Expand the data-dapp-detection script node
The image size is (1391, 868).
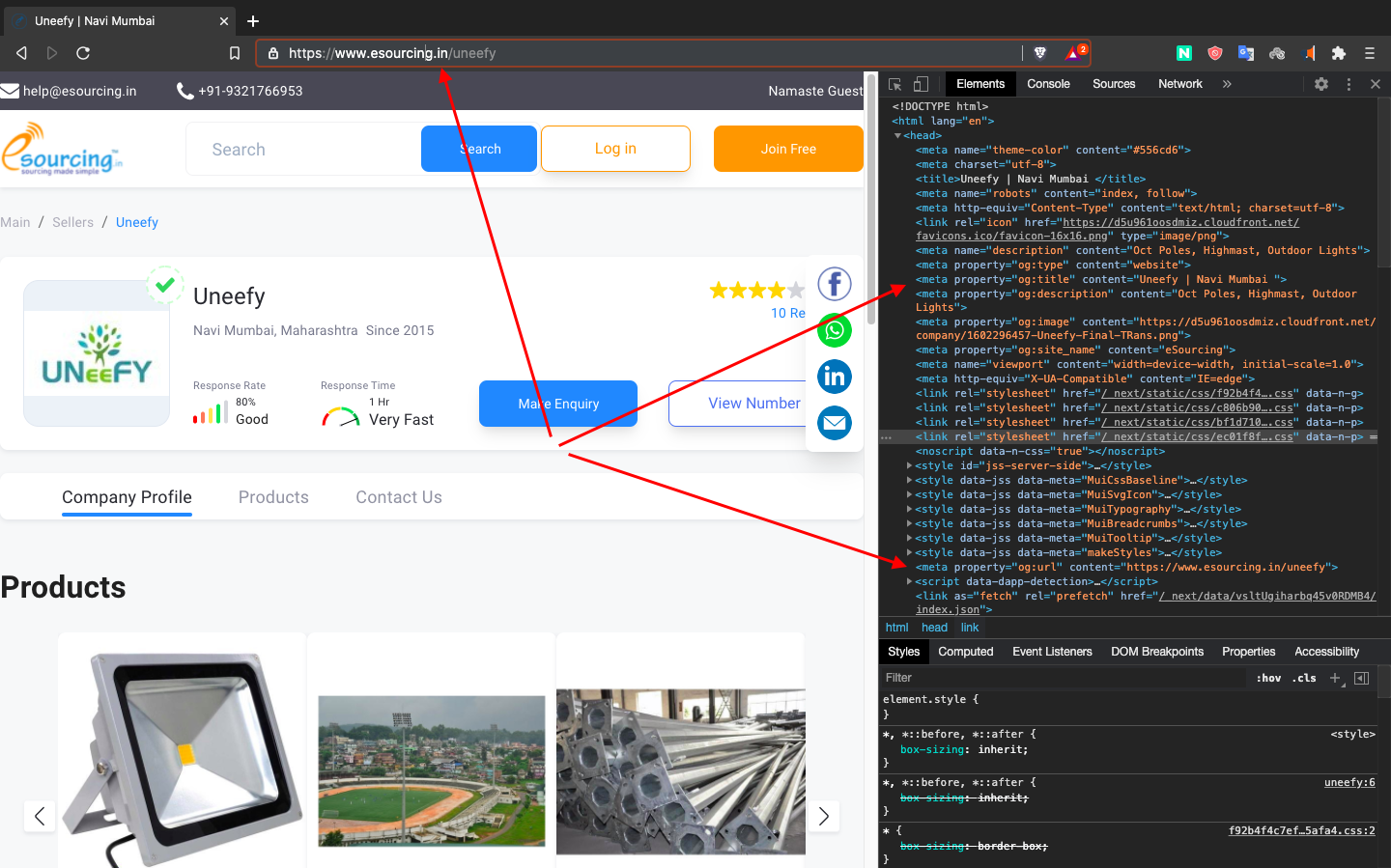click(x=909, y=582)
